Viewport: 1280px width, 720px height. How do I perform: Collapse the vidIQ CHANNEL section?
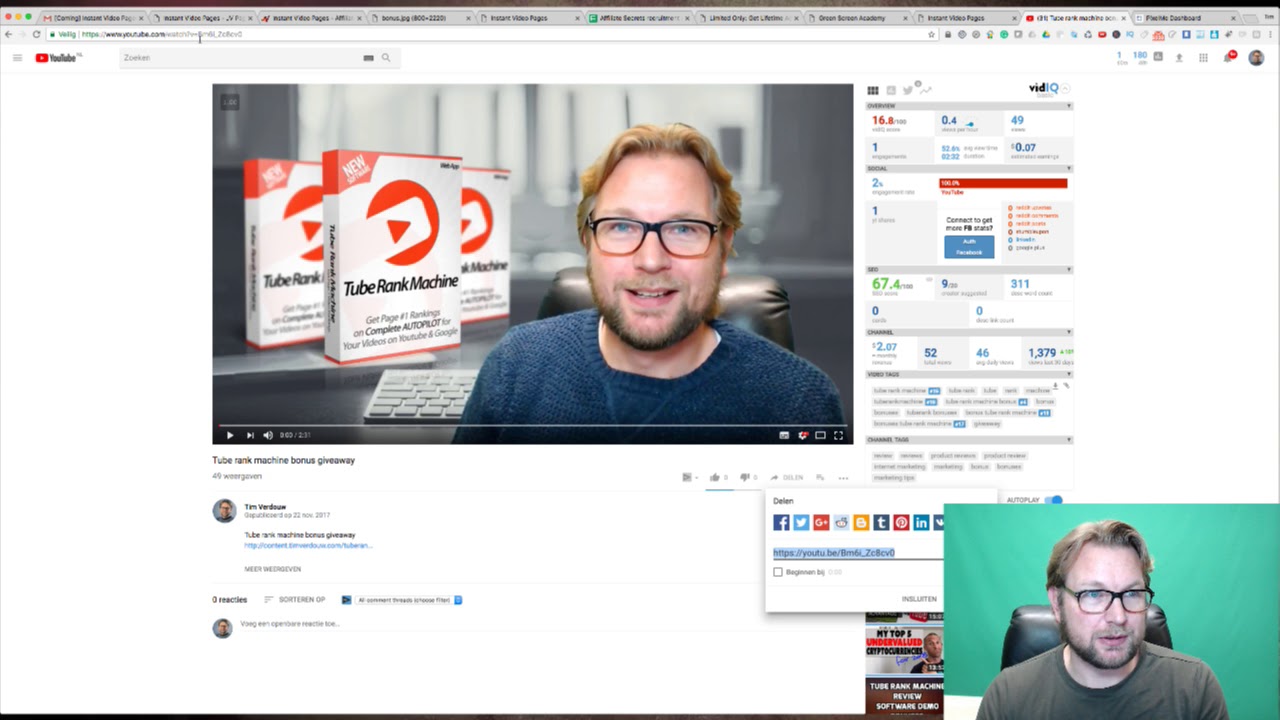coord(1068,332)
